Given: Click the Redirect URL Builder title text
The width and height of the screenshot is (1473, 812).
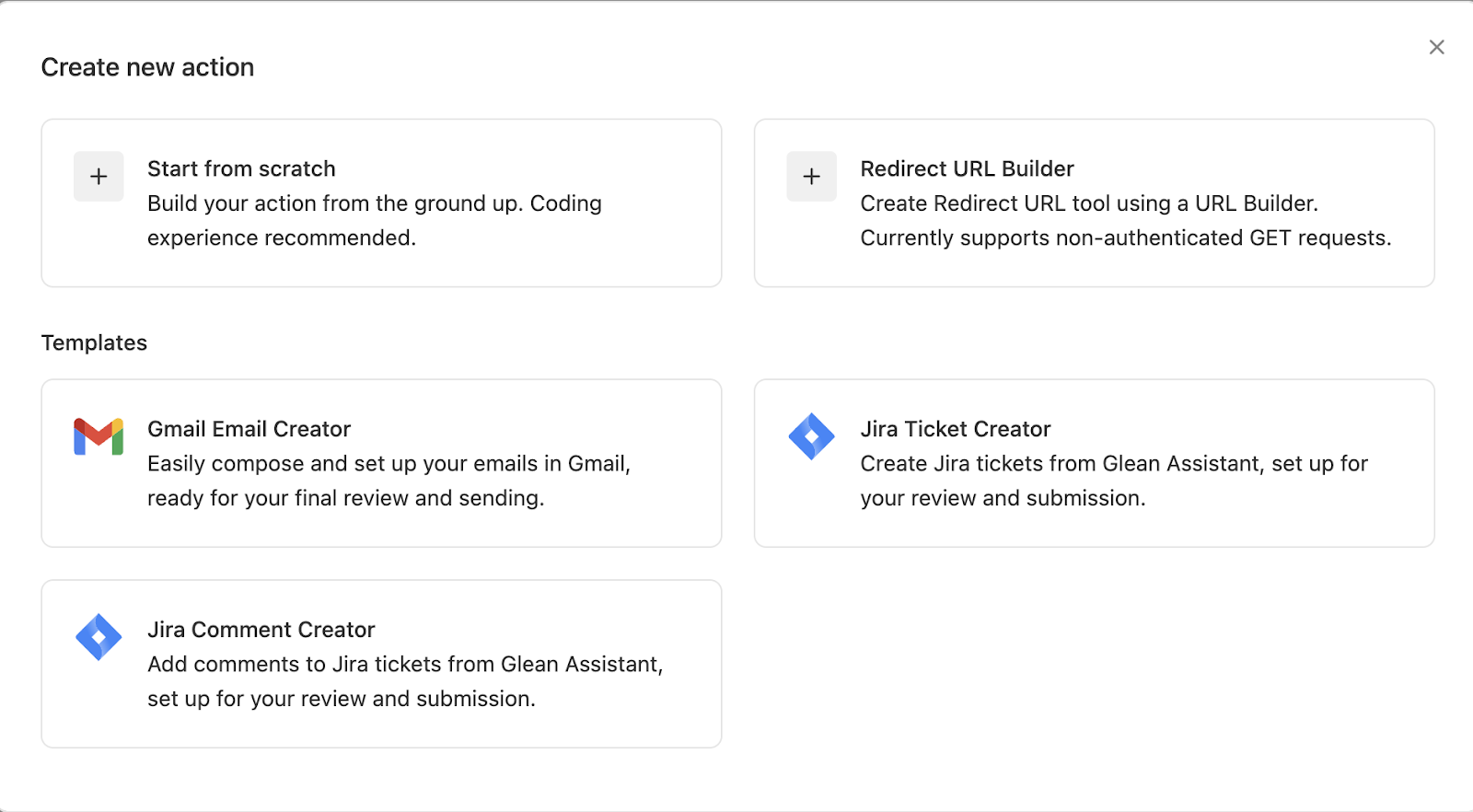Looking at the screenshot, I should pos(967,168).
